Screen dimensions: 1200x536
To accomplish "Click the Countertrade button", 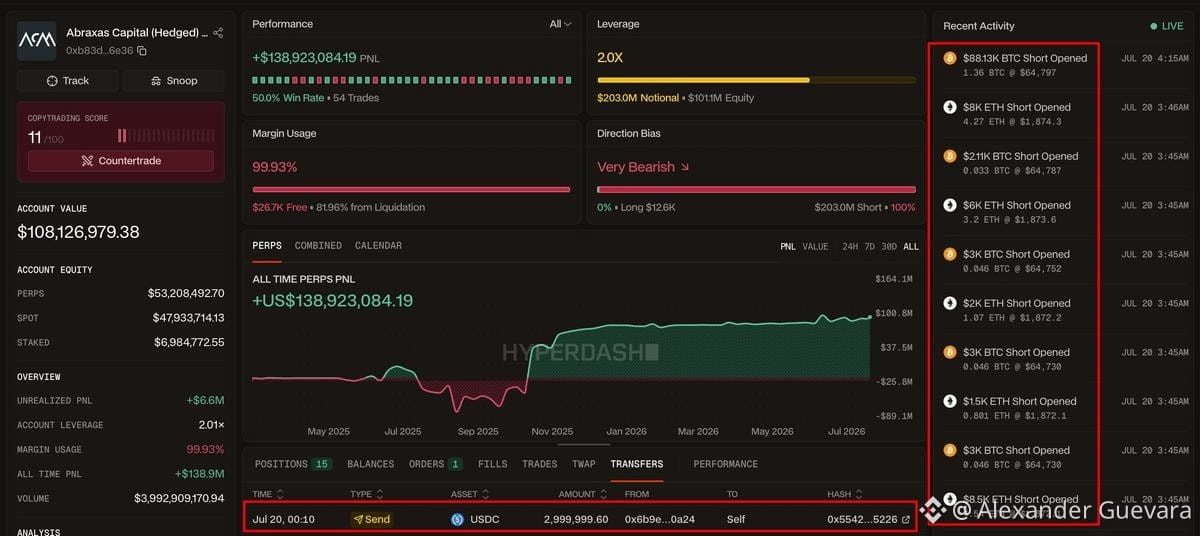I will 121,161.
